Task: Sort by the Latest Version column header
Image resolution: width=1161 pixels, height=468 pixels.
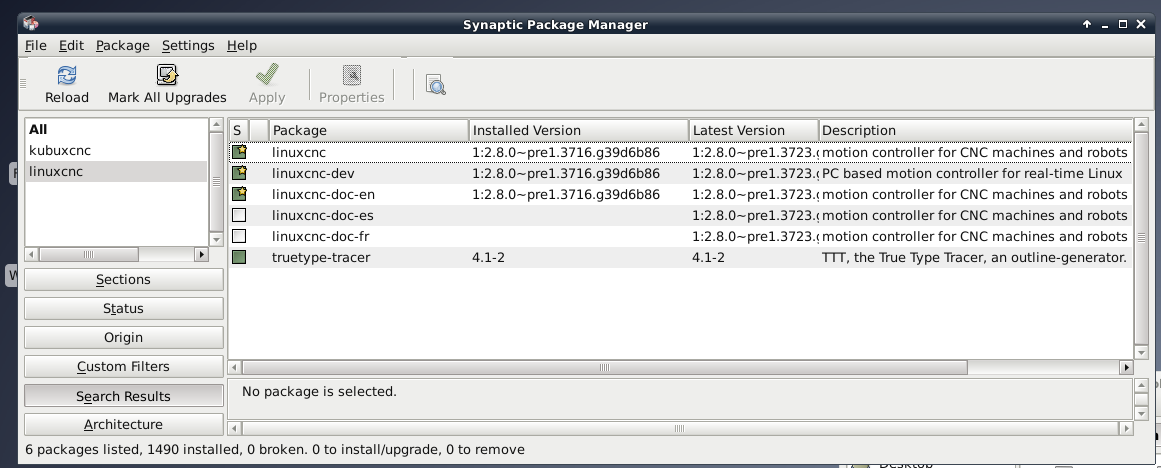Action: click(753, 130)
